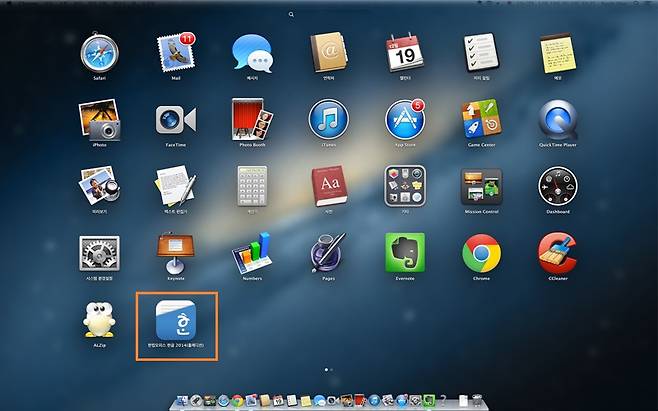Screen dimensions: 658x411
Task: Launch the ALZip app
Action: 99,320
